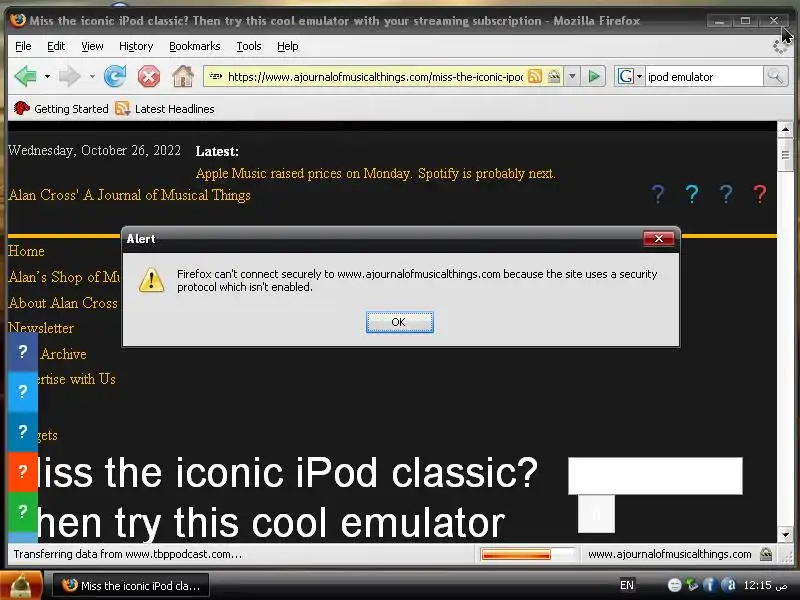
Task: Click the vertical scrollbar down arrow
Action: (785, 535)
